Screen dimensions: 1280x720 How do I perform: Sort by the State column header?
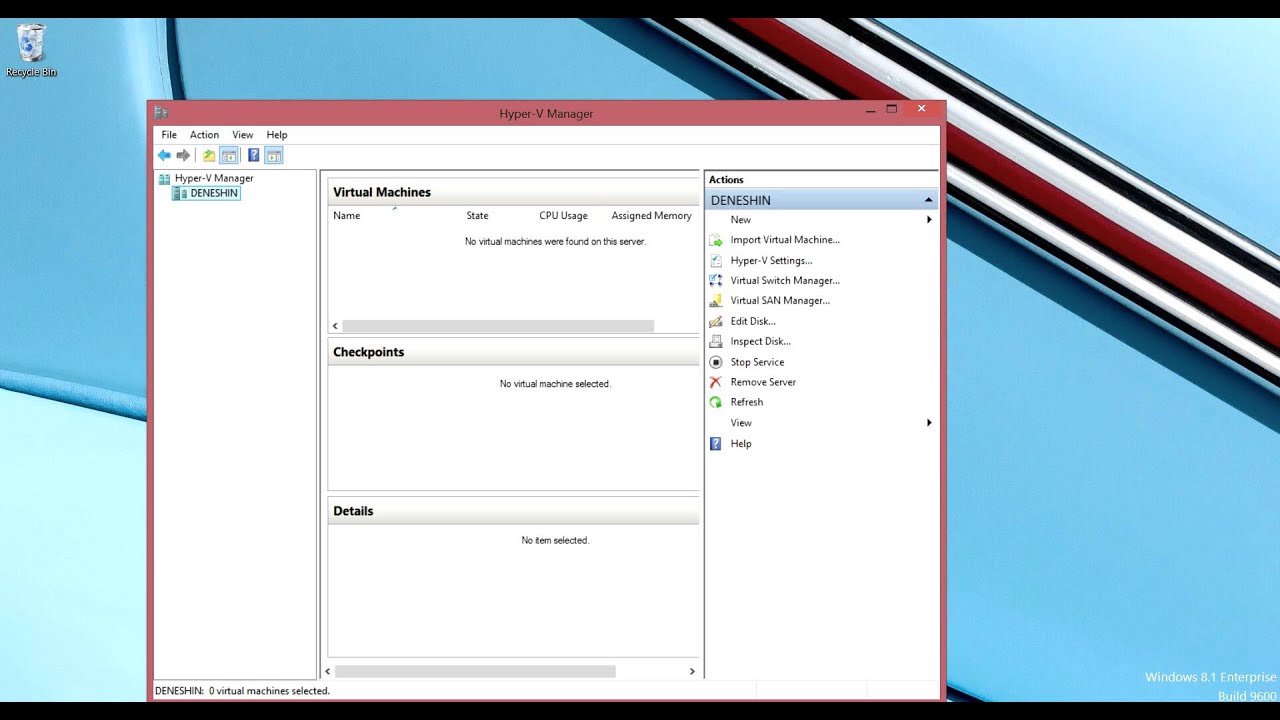pyautogui.click(x=477, y=216)
